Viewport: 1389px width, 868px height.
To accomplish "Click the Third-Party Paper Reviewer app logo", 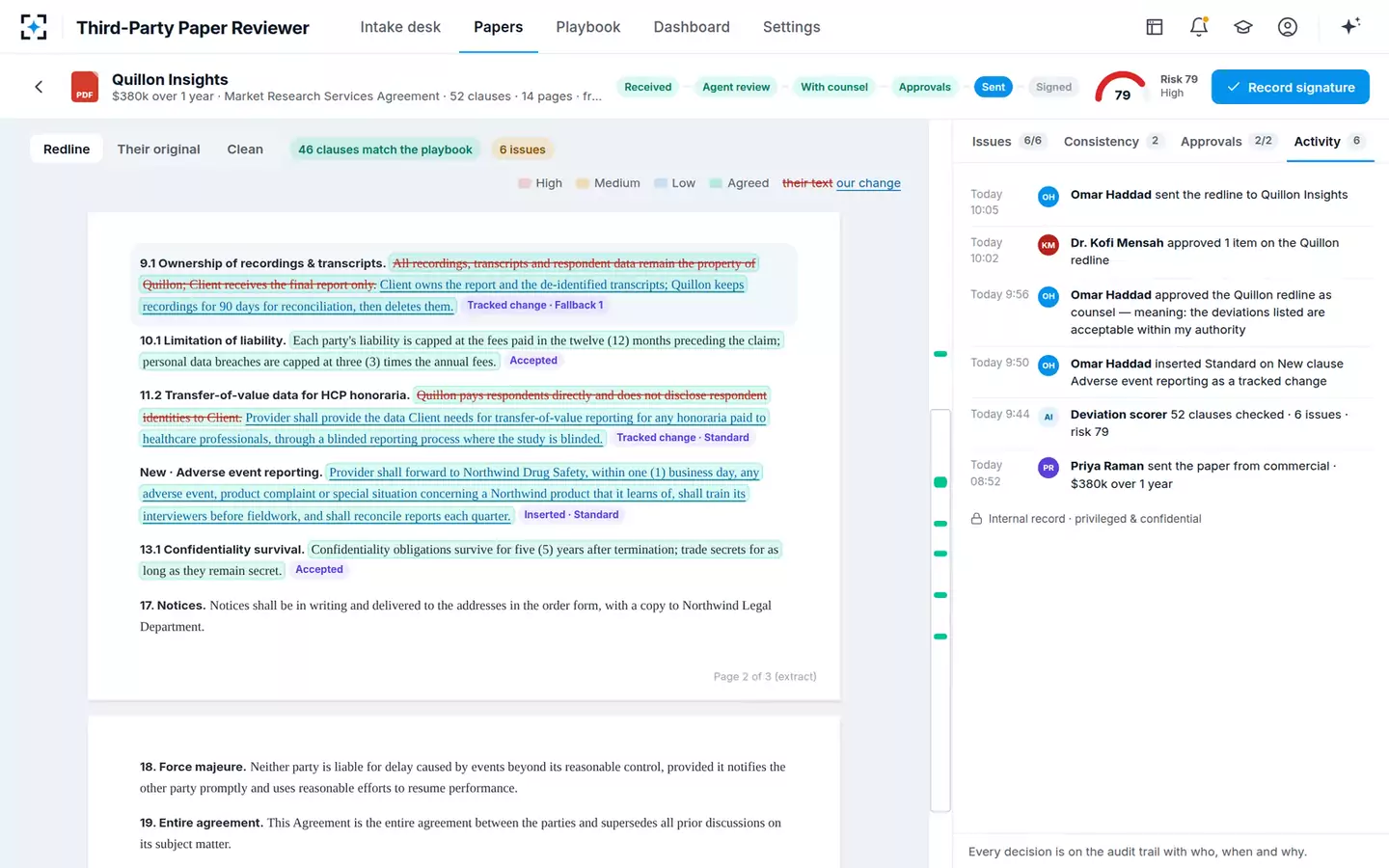I will (34, 27).
